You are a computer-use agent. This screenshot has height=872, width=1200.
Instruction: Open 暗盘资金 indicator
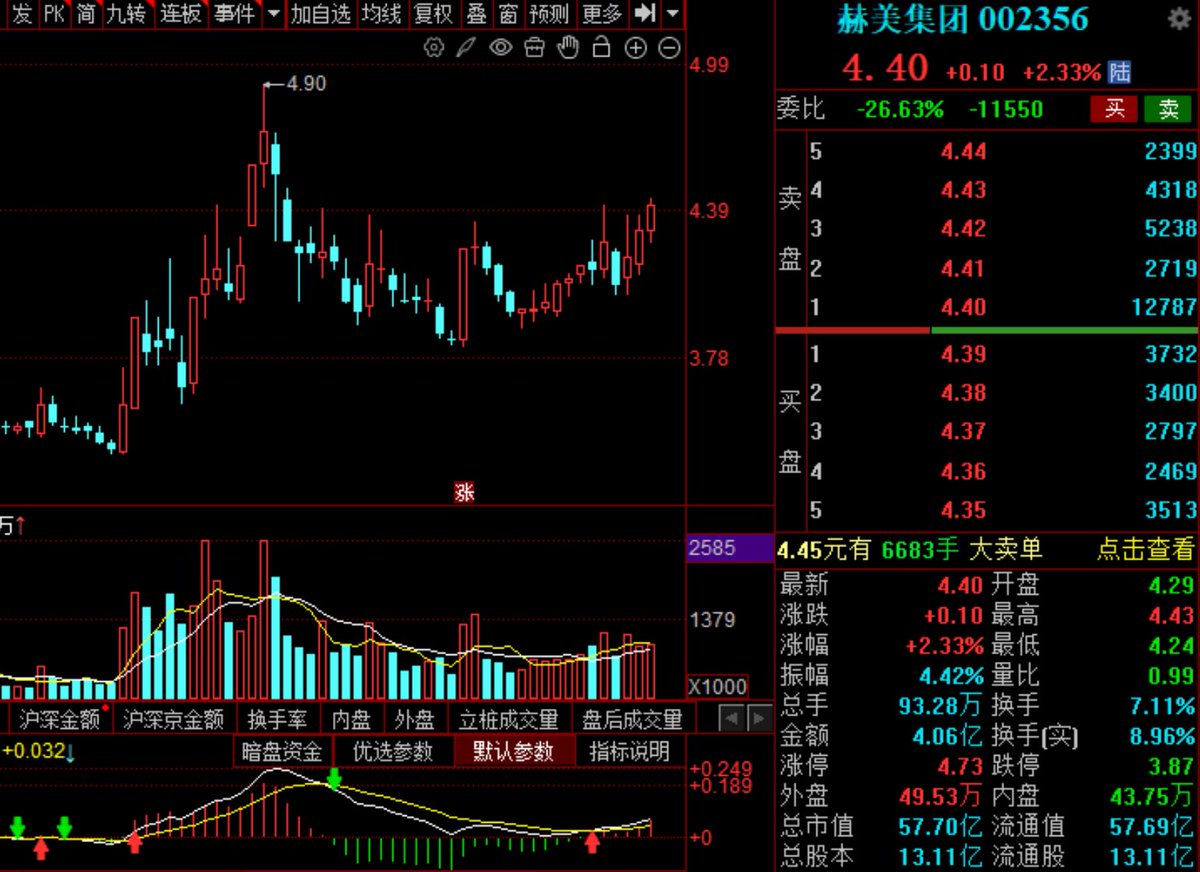point(282,751)
